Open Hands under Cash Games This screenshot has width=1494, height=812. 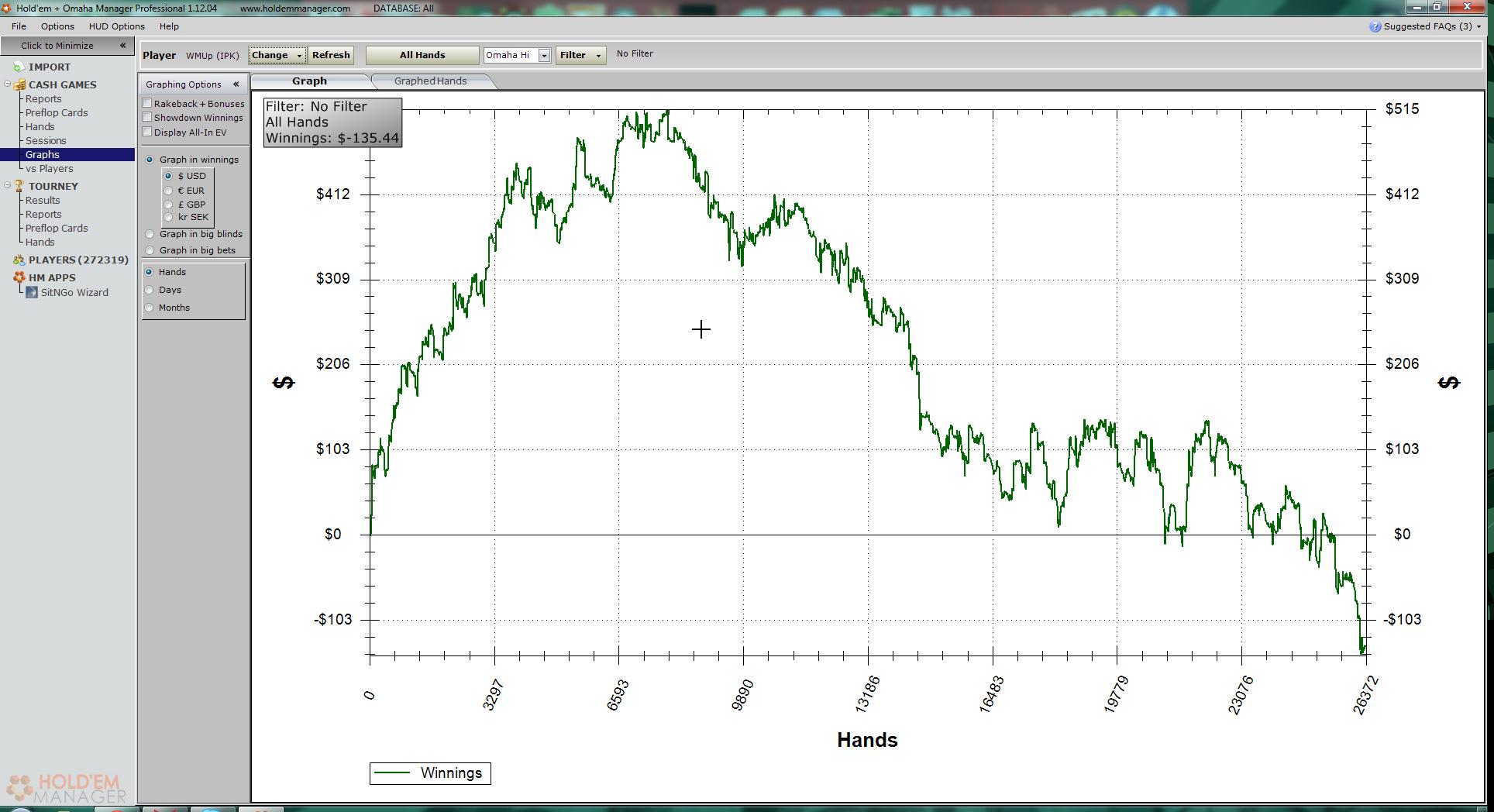(40, 127)
